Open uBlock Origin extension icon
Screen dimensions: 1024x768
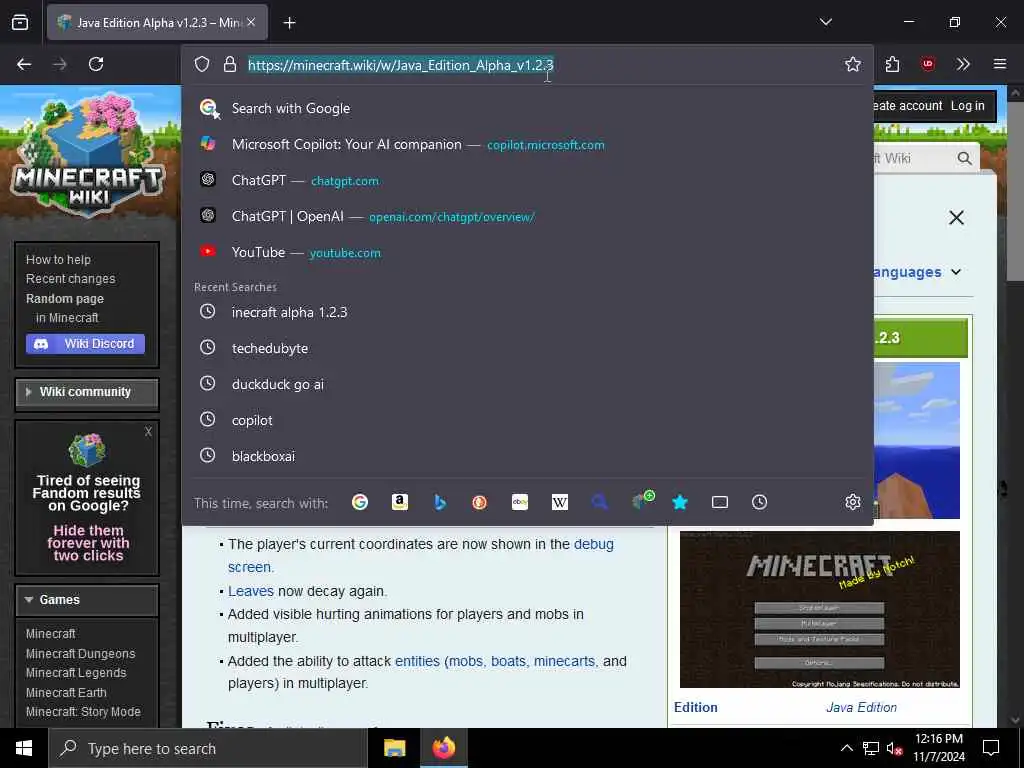point(927,64)
